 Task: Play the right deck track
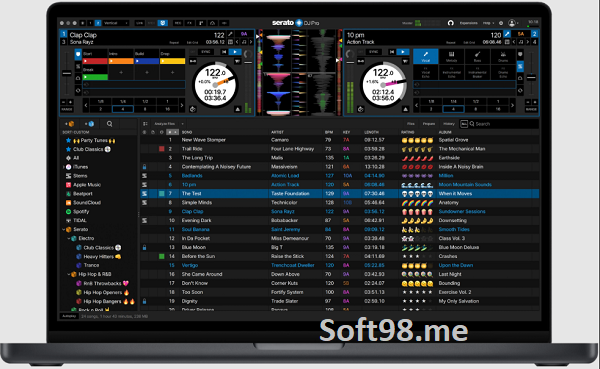click(x=403, y=52)
